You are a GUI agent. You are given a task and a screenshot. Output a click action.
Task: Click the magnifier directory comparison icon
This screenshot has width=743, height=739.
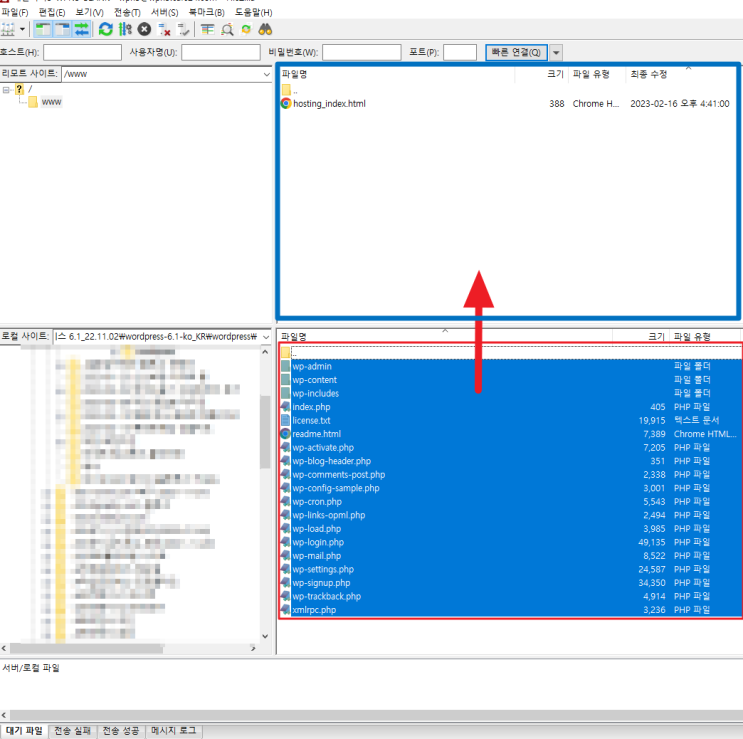227,29
